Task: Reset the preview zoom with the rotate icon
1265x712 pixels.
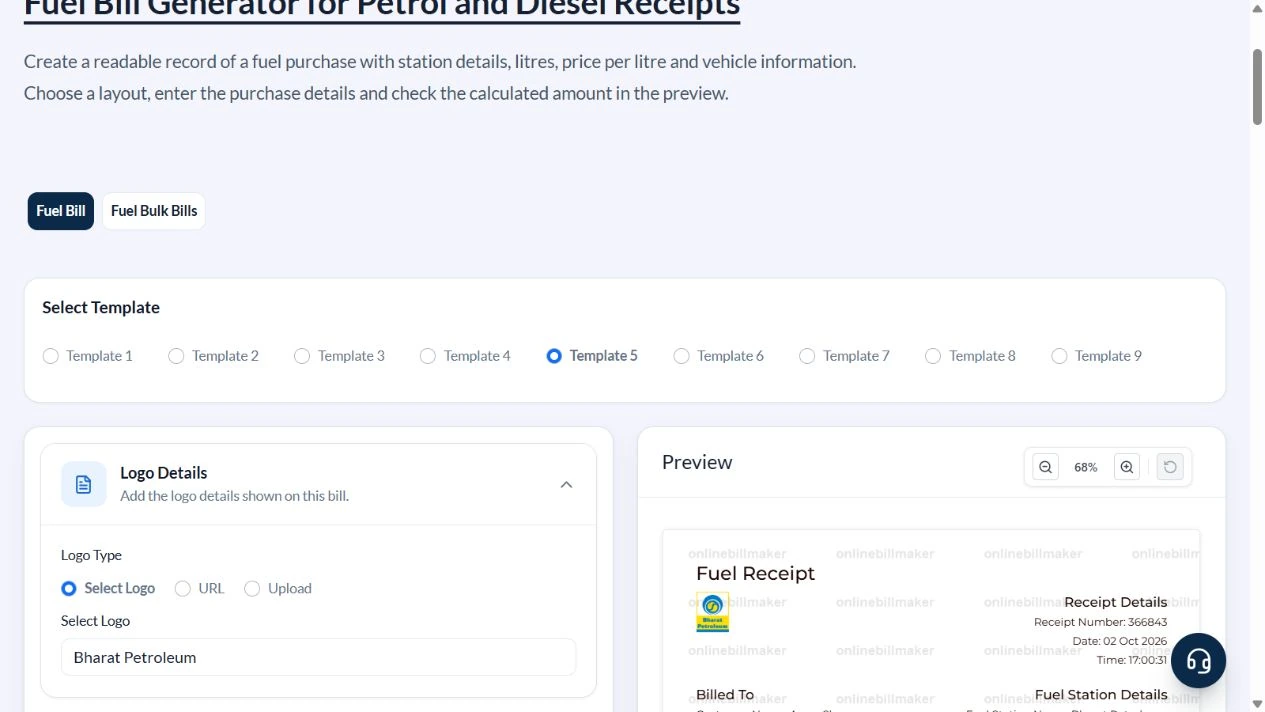Action: [x=1170, y=467]
